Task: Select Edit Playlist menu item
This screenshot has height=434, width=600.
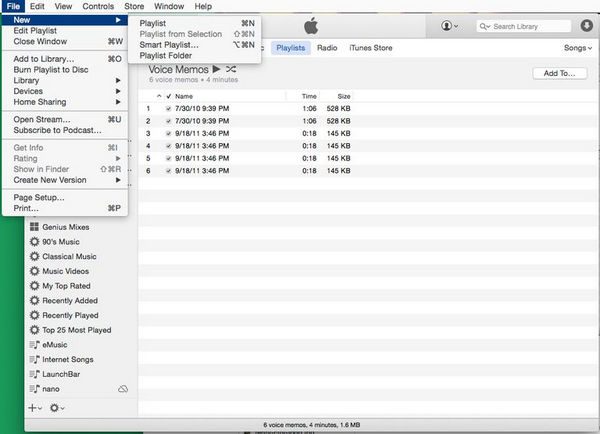Action: (x=65, y=31)
